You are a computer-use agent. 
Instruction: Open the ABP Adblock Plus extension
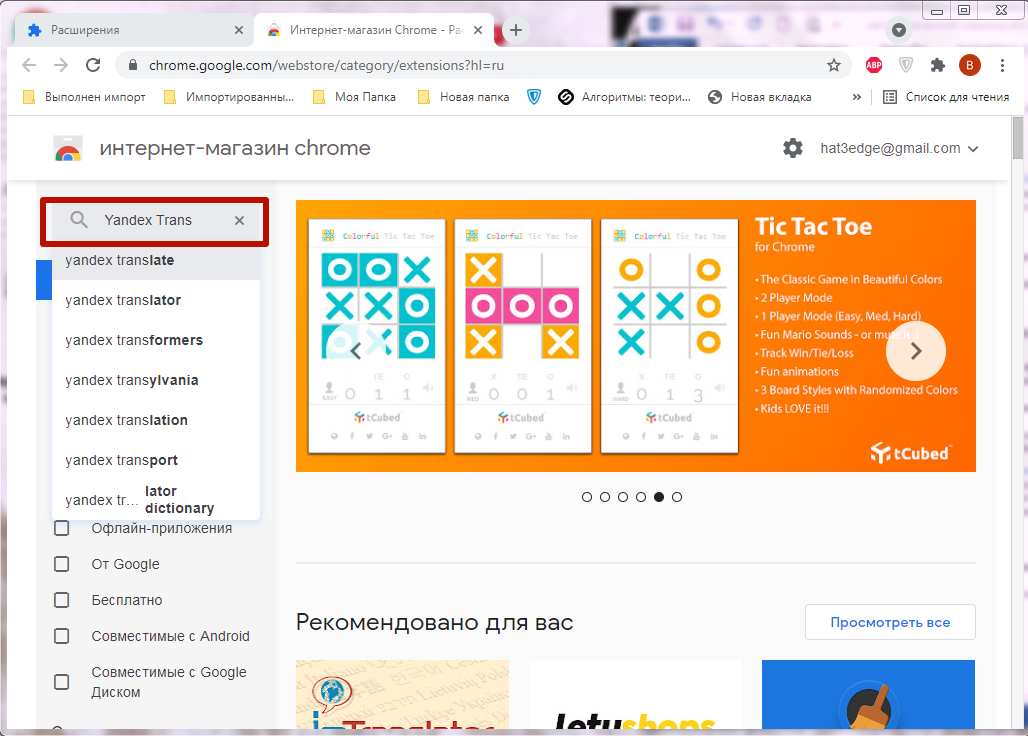873,65
